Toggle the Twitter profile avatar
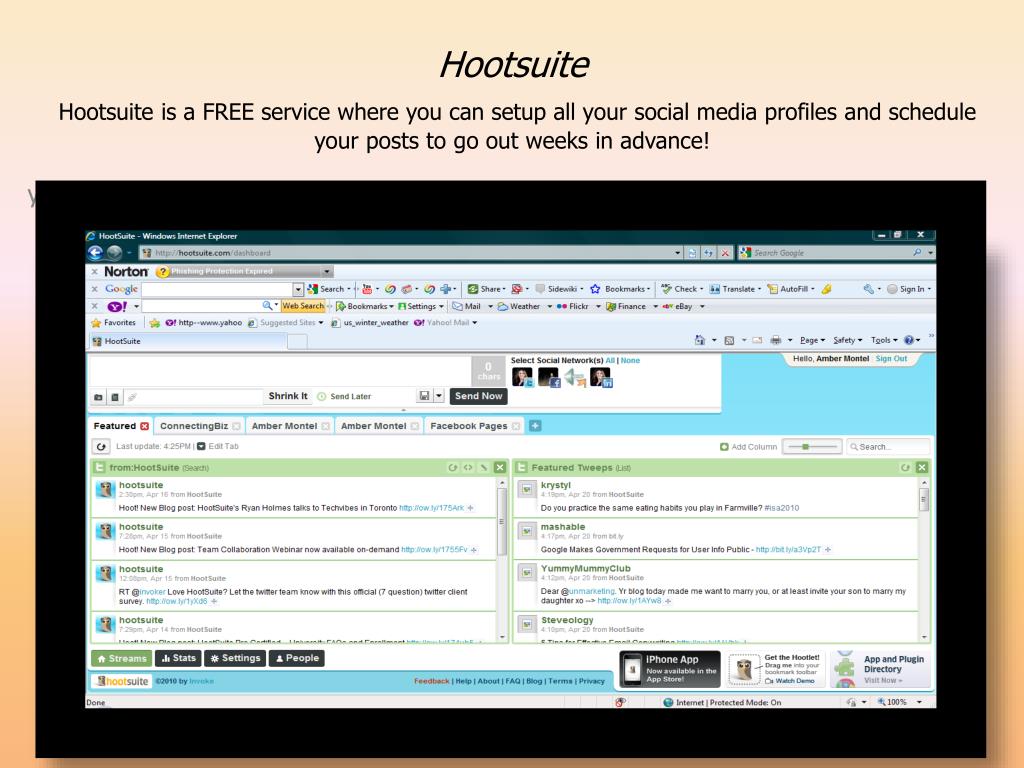This screenshot has width=1024, height=768. pos(522,377)
